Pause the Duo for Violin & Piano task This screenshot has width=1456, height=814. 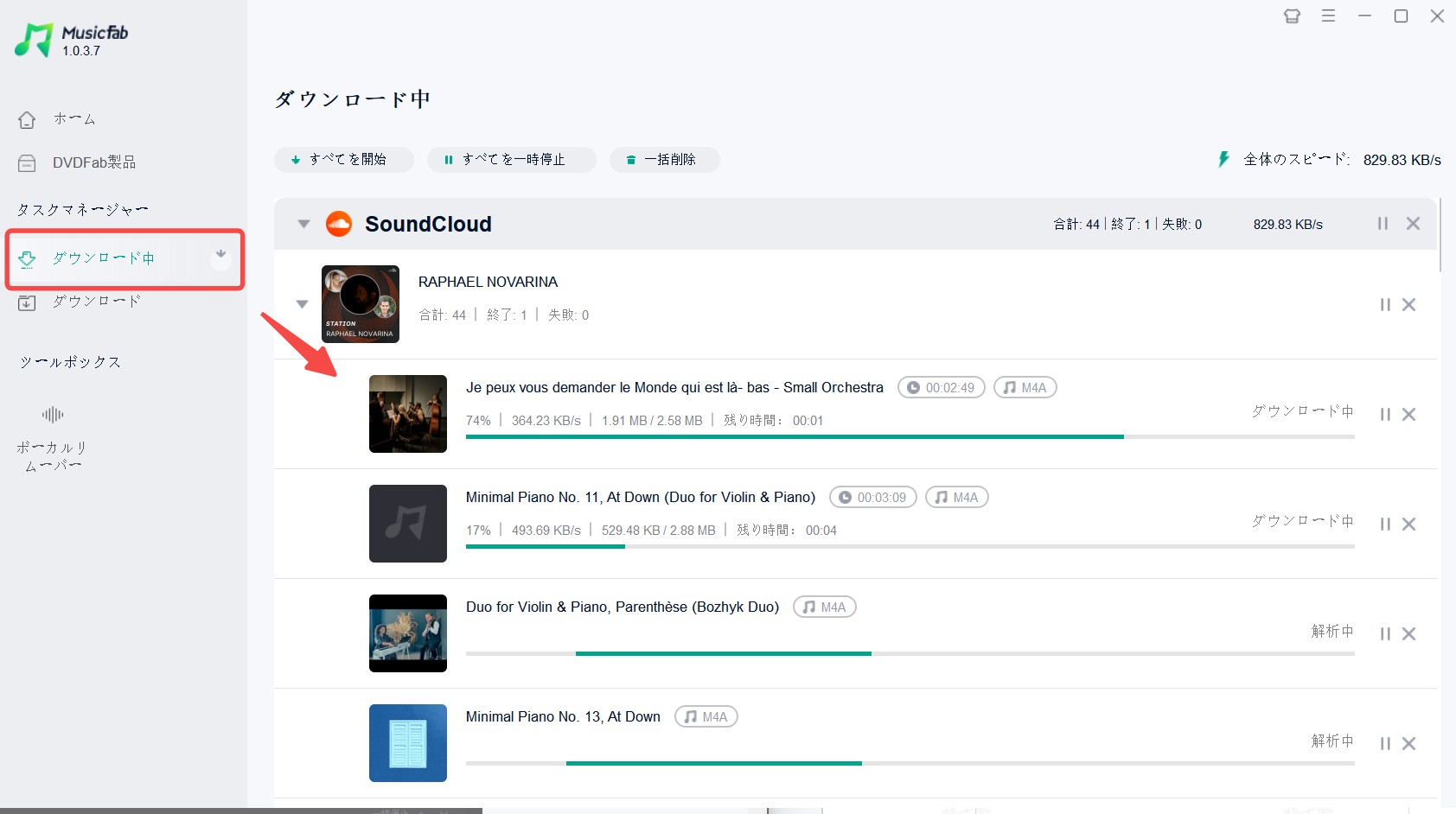pyautogui.click(x=1385, y=634)
